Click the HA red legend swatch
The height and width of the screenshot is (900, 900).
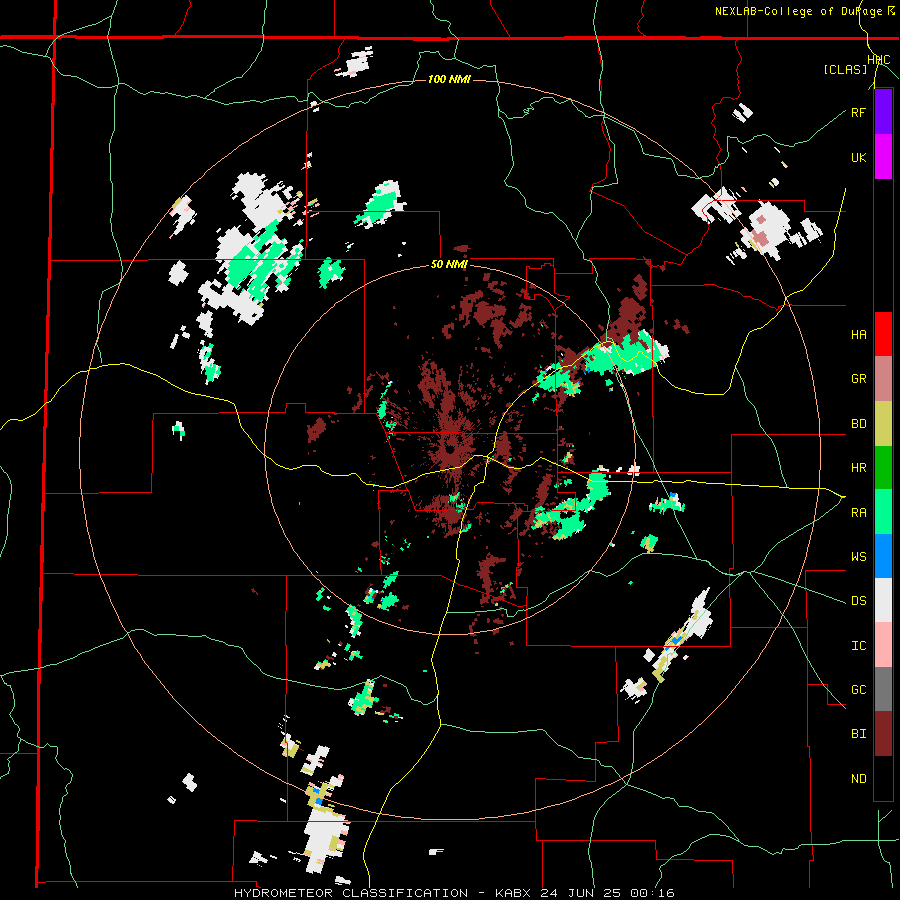click(883, 334)
